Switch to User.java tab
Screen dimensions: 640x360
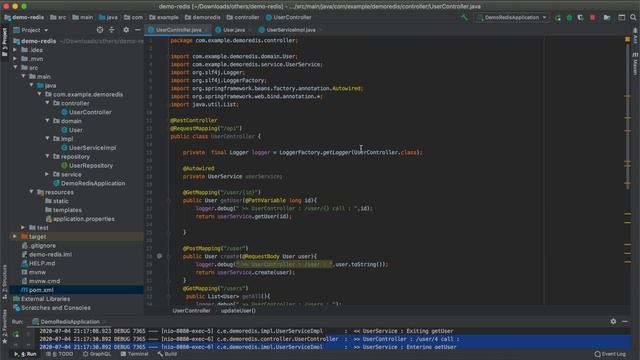pos(234,30)
